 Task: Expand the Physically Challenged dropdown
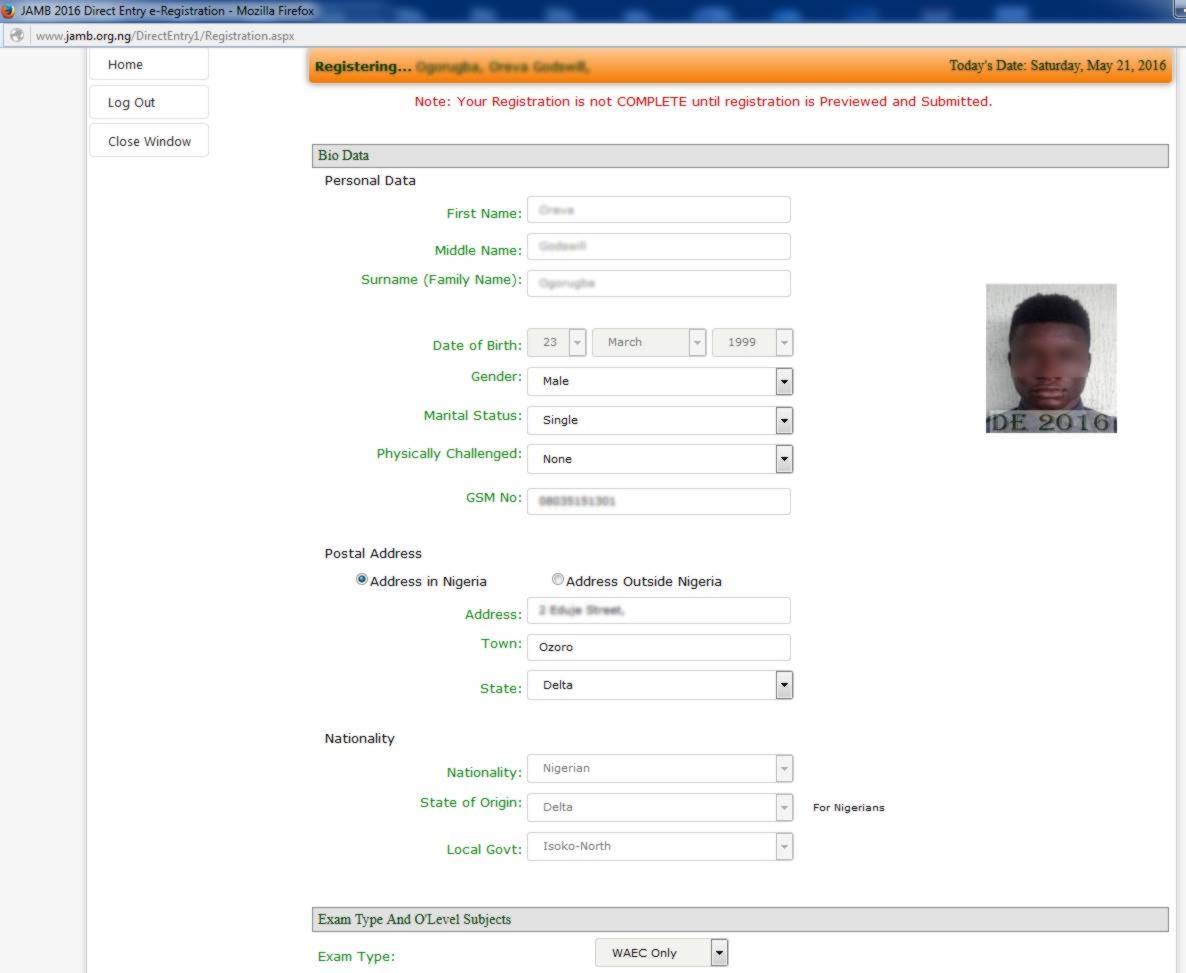point(785,458)
